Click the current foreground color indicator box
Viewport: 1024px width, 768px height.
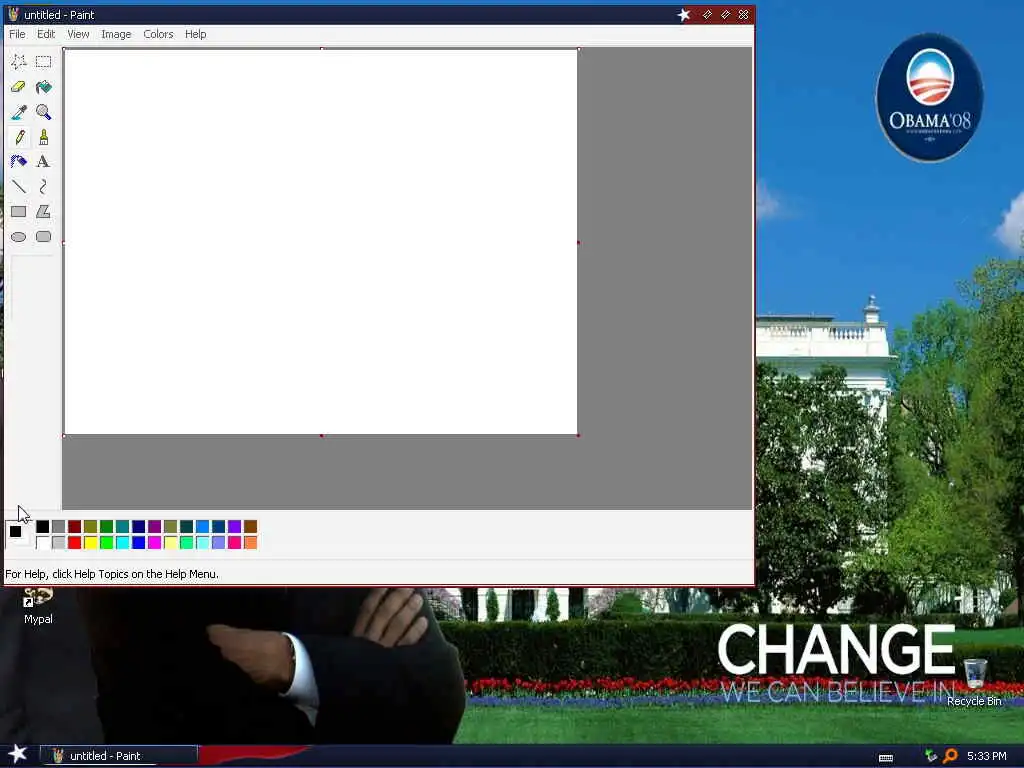[x=15, y=531]
